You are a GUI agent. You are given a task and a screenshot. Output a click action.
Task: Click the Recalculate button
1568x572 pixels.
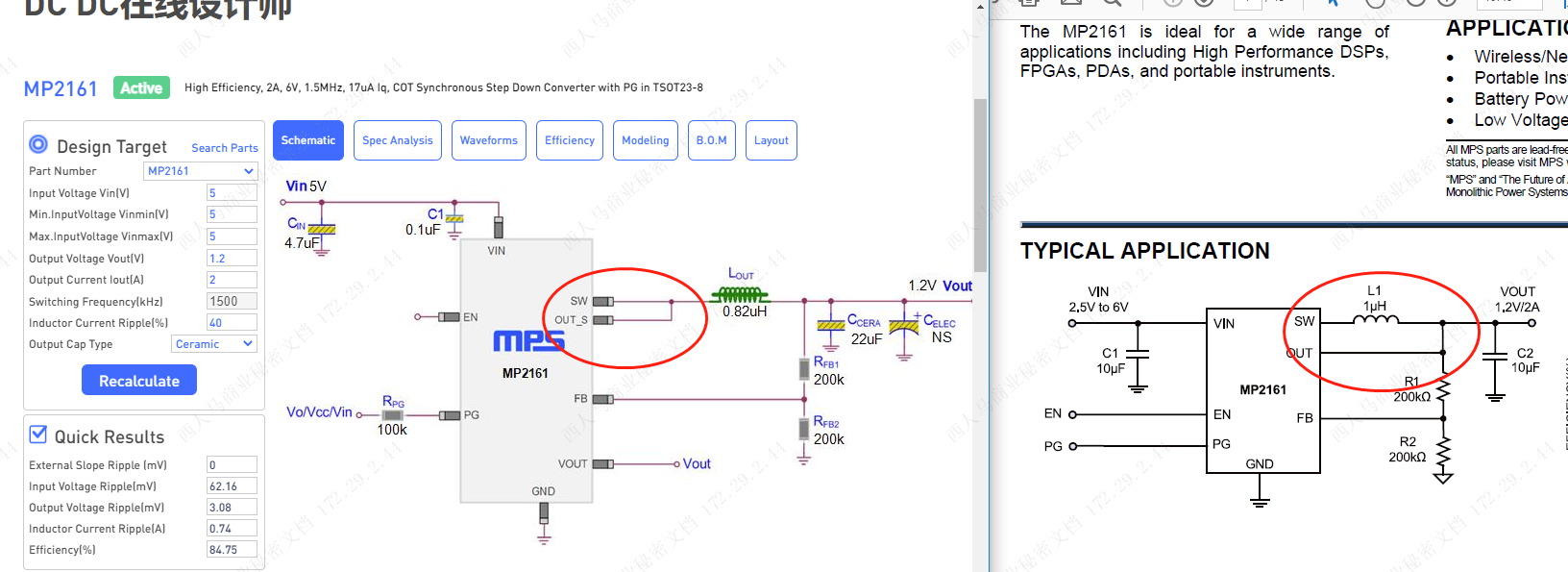[139, 381]
